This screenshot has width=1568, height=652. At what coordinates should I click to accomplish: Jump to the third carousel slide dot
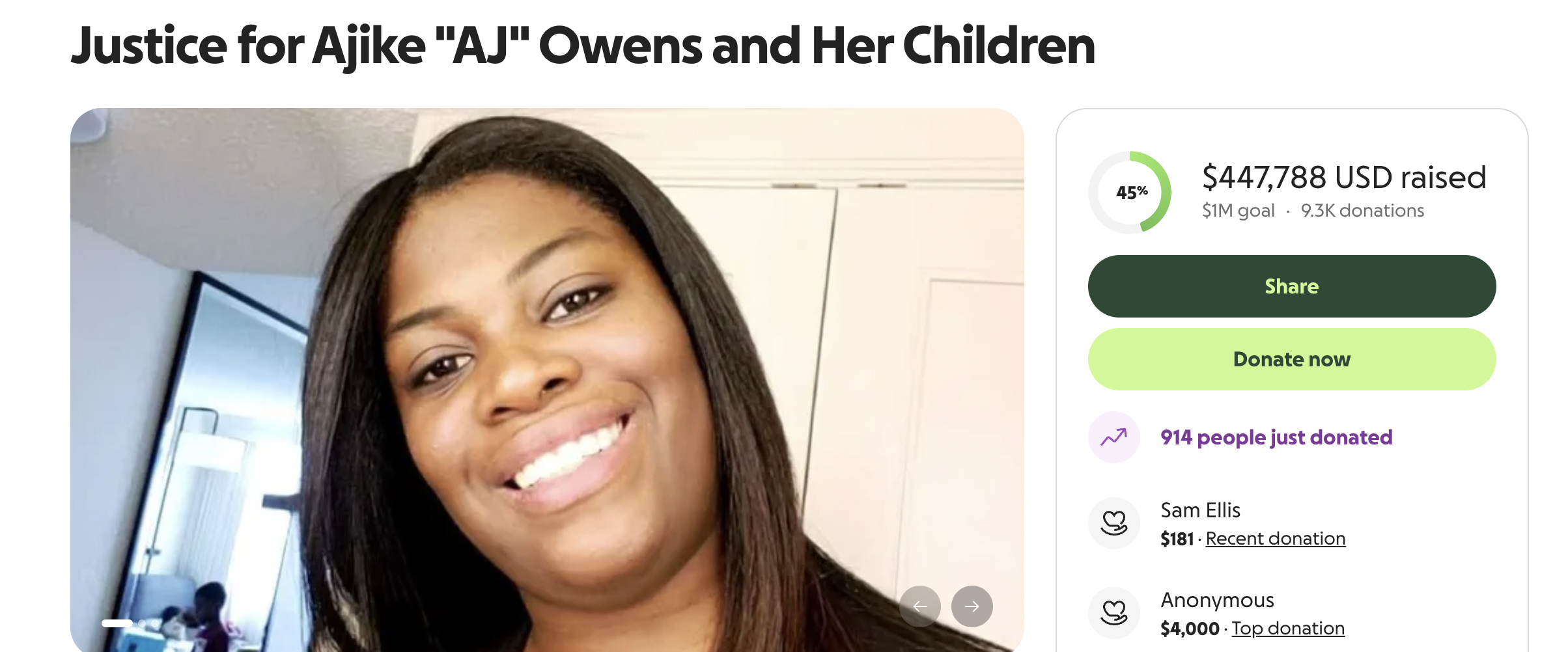[155, 623]
